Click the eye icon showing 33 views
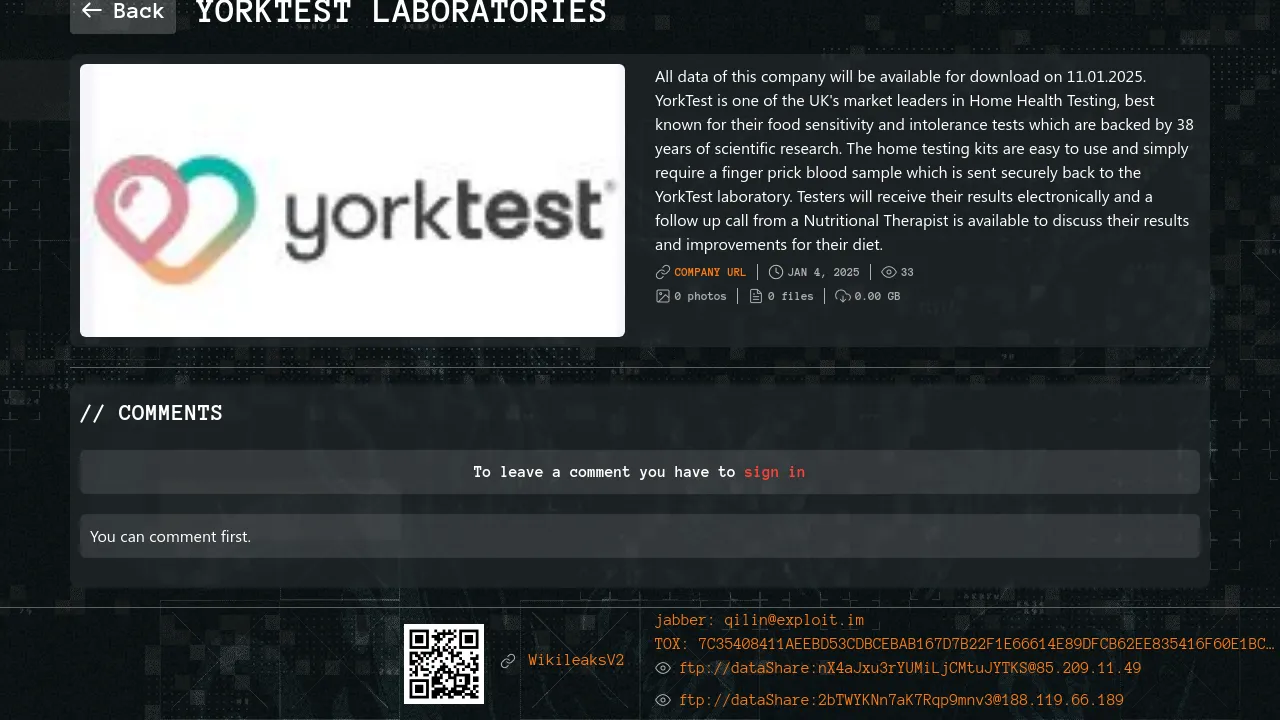This screenshot has height=720, width=1280. point(889,272)
